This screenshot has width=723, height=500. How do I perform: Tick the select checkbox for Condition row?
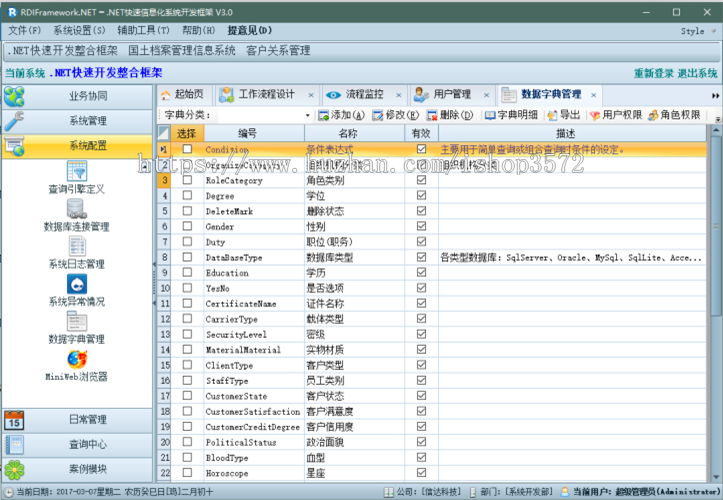tap(187, 149)
